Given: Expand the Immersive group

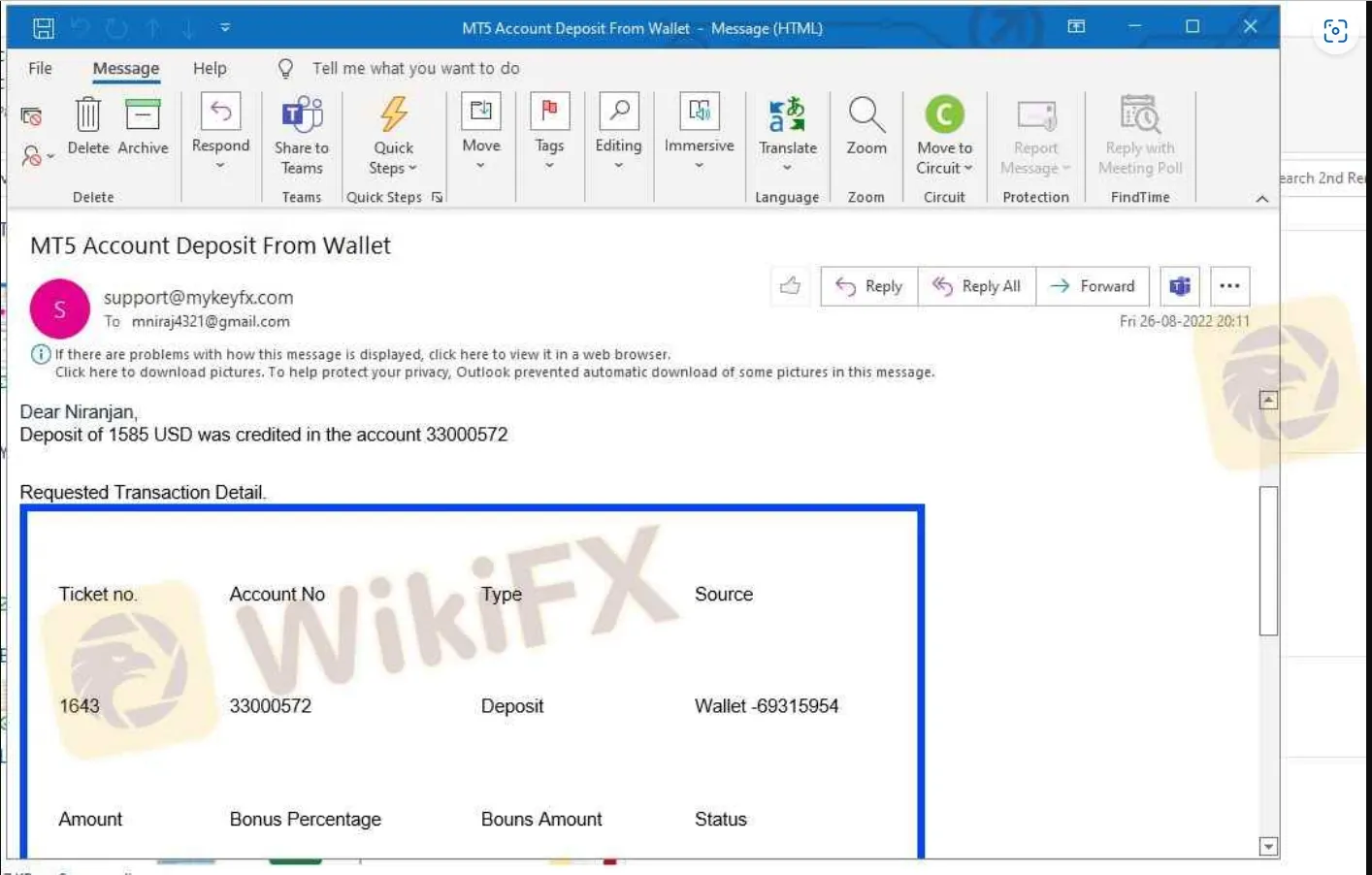Looking at the screenshot, I should (x=699, y=133).
